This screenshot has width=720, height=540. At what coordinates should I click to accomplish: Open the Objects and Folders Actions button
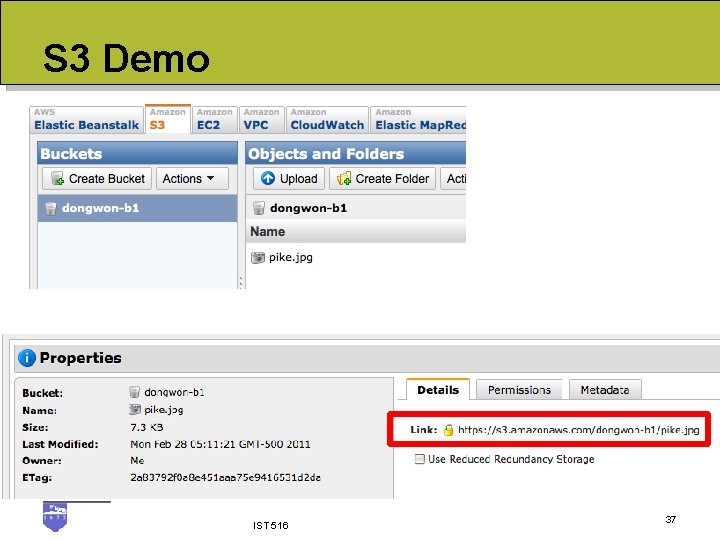pos(453,179)
